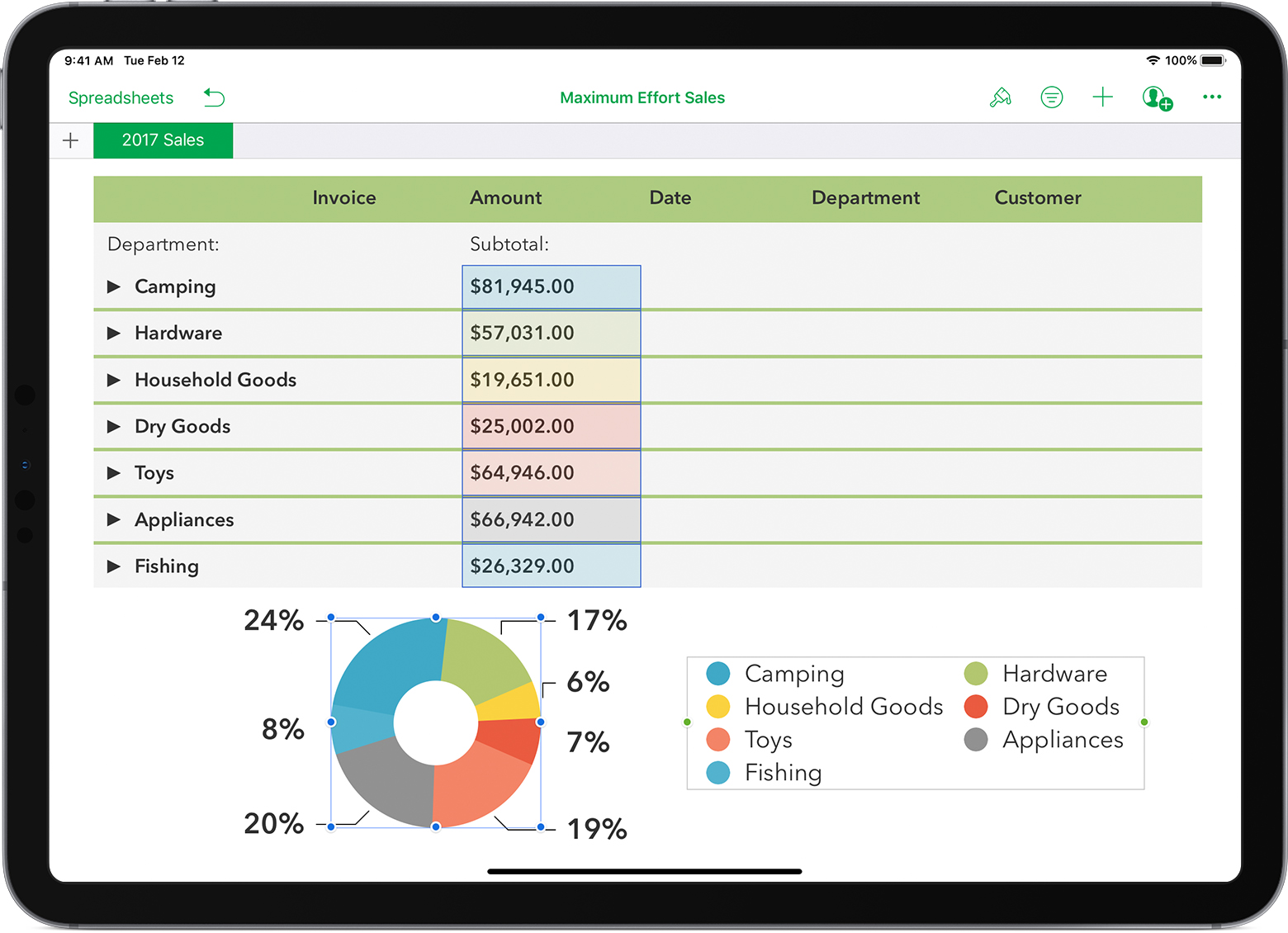The height and width of the screenshot is (933, 1288).
Task: Expand the Toys category row
Action: pyautogui.click(x=114, y=473)
